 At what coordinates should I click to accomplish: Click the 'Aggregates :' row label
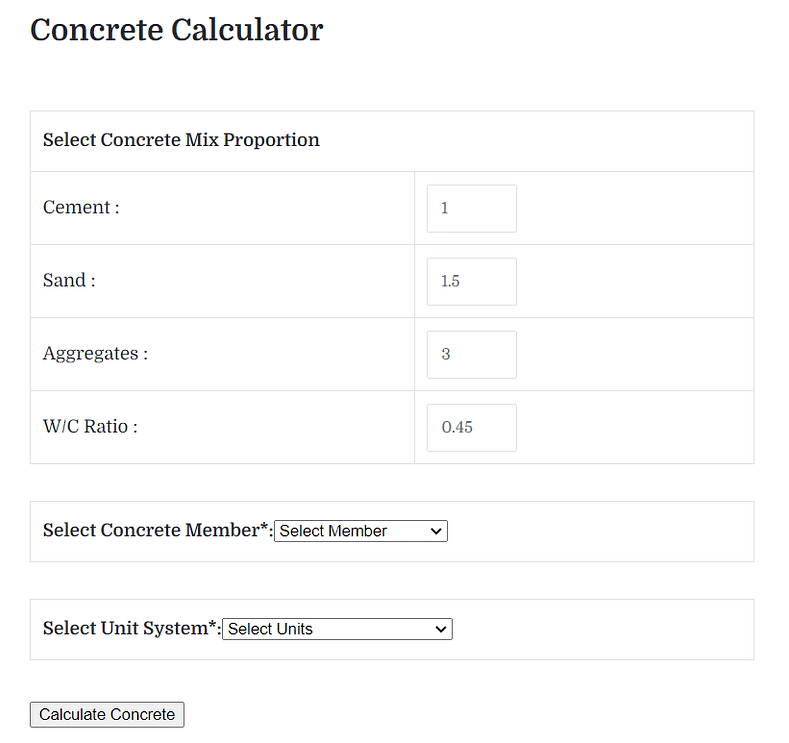[x=95, y=354]
